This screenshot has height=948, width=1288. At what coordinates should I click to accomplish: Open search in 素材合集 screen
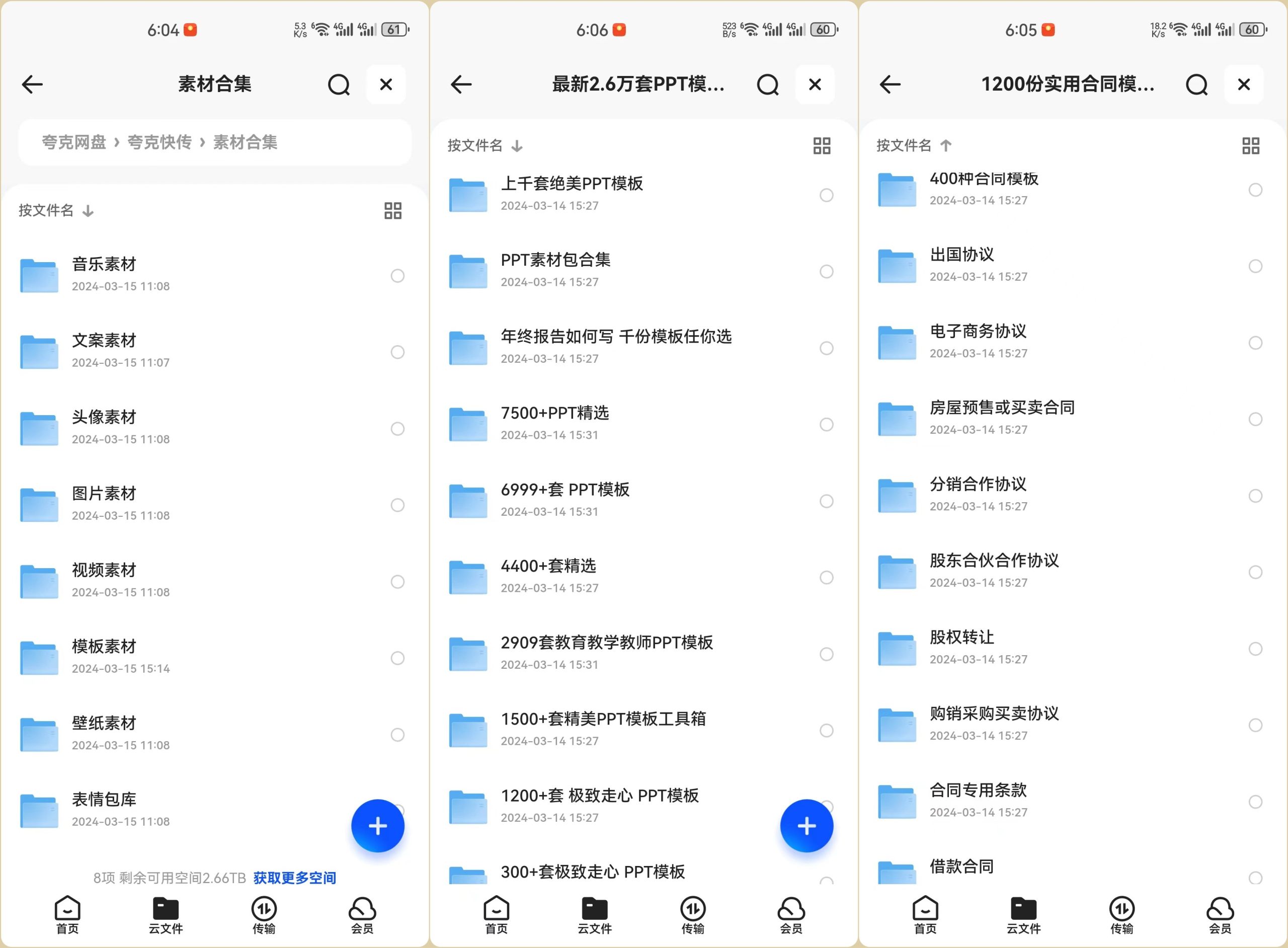(x=339, y=85)
